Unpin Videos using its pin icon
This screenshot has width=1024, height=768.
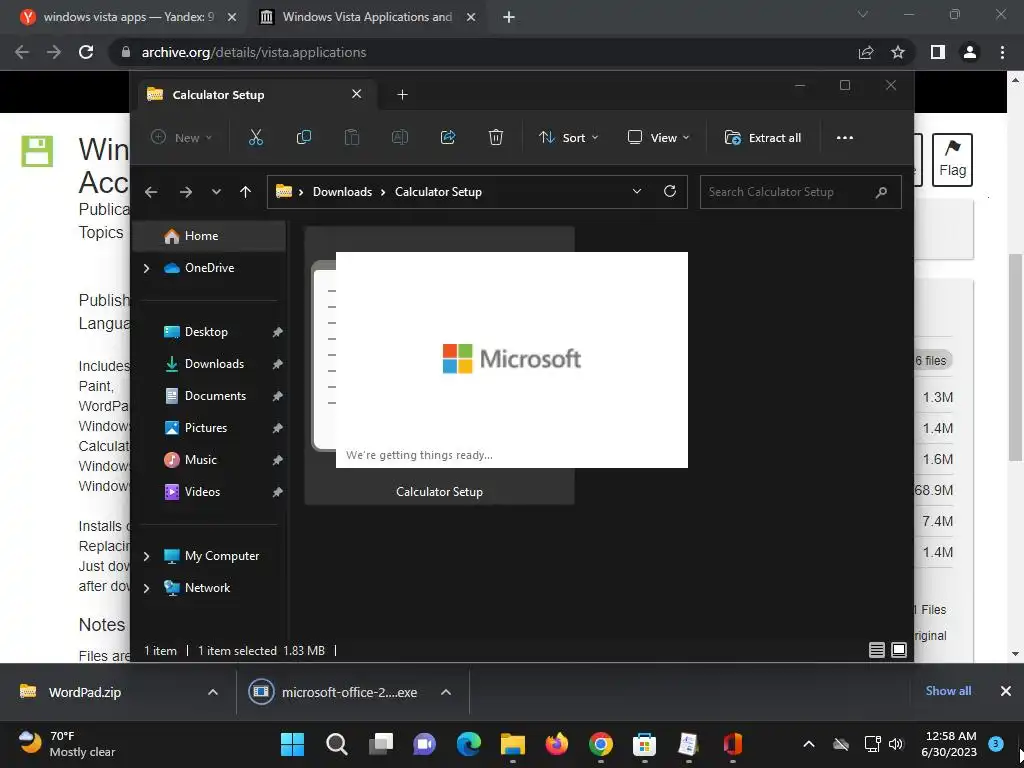click(x=278, y=492)
